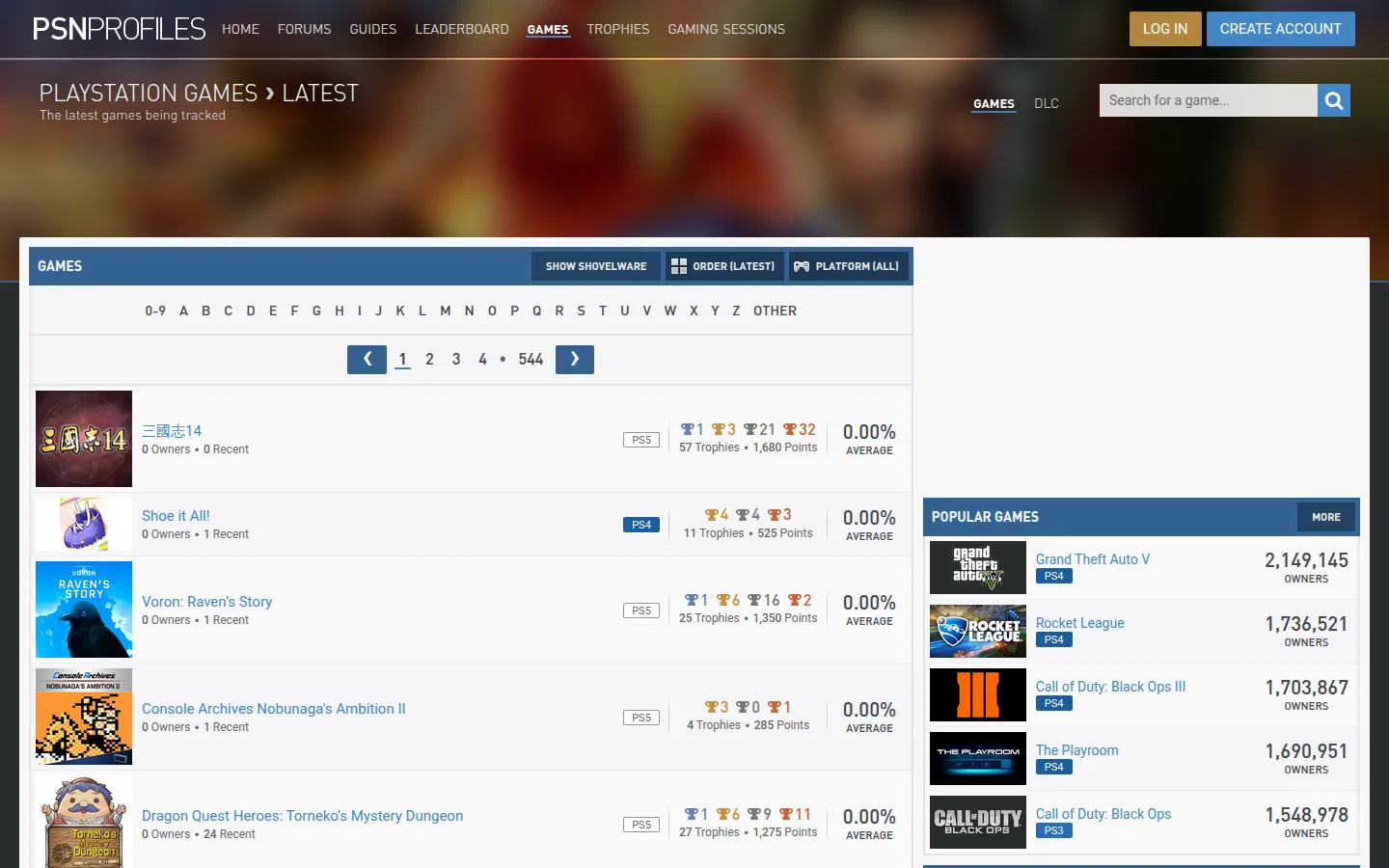The height and width of the screenshot is (868, 1389).
Task: Filter games by letter G
Action: (x=316, y=311)
